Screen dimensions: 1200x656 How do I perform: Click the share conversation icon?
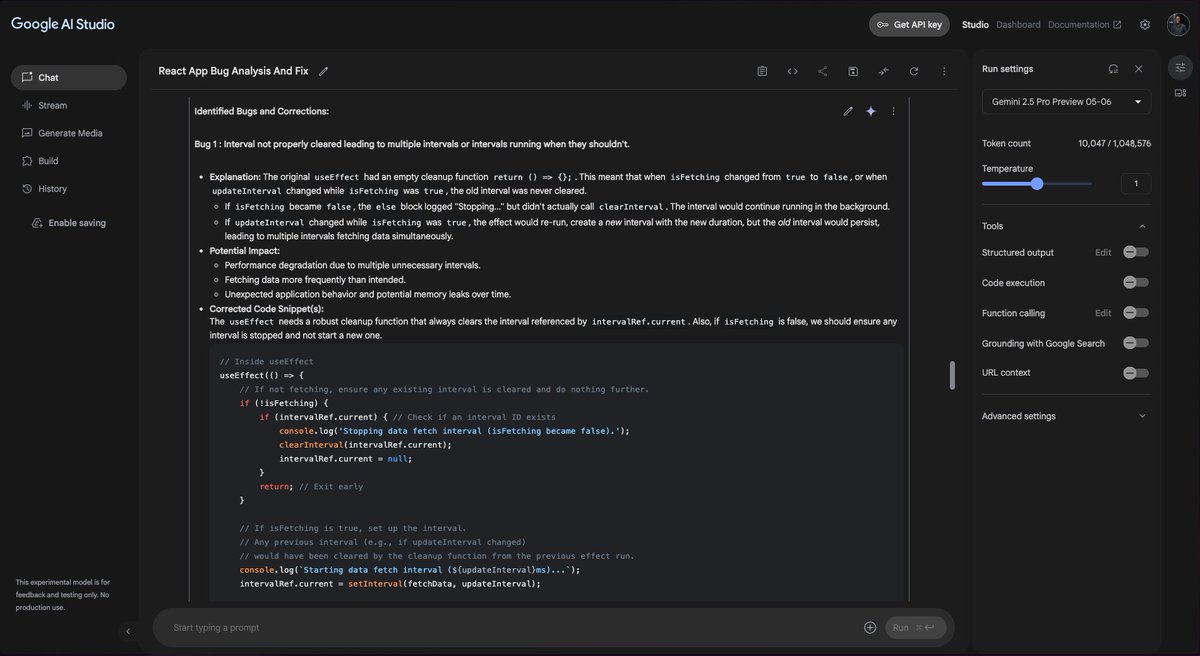[x=820, y=69]
